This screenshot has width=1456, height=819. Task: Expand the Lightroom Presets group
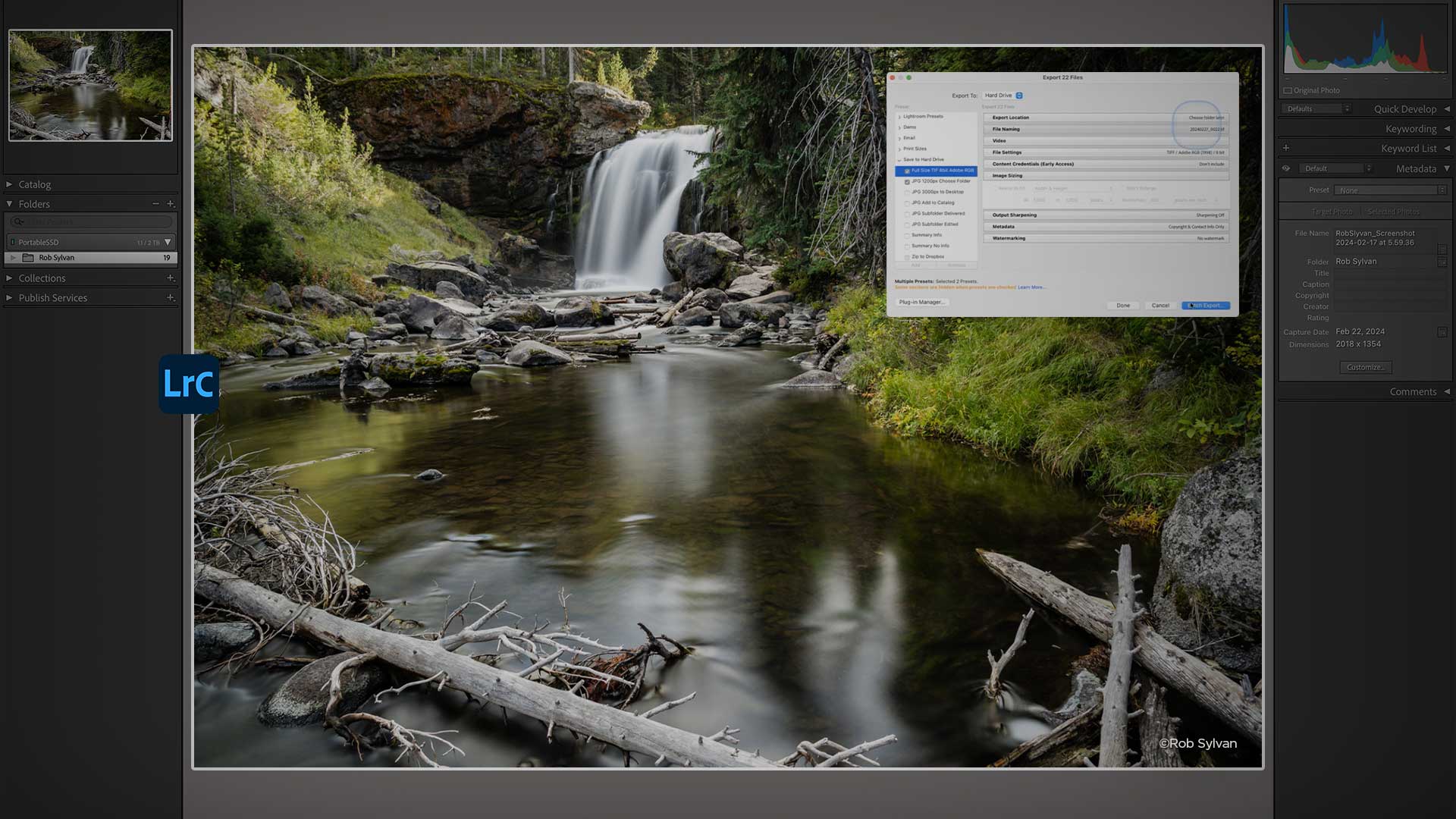[899, 116]
